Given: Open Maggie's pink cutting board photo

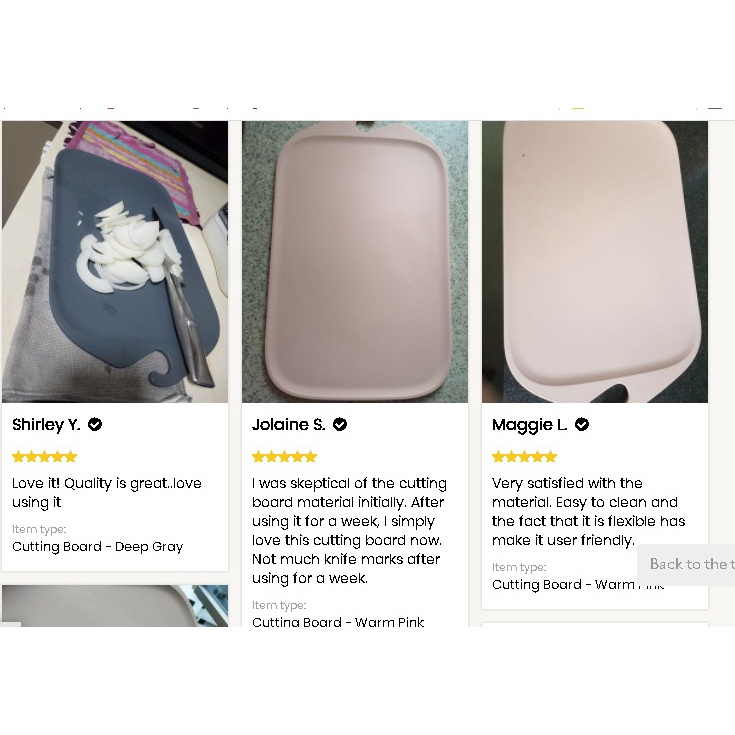Looking at the screenshot, I should point(595,262).
